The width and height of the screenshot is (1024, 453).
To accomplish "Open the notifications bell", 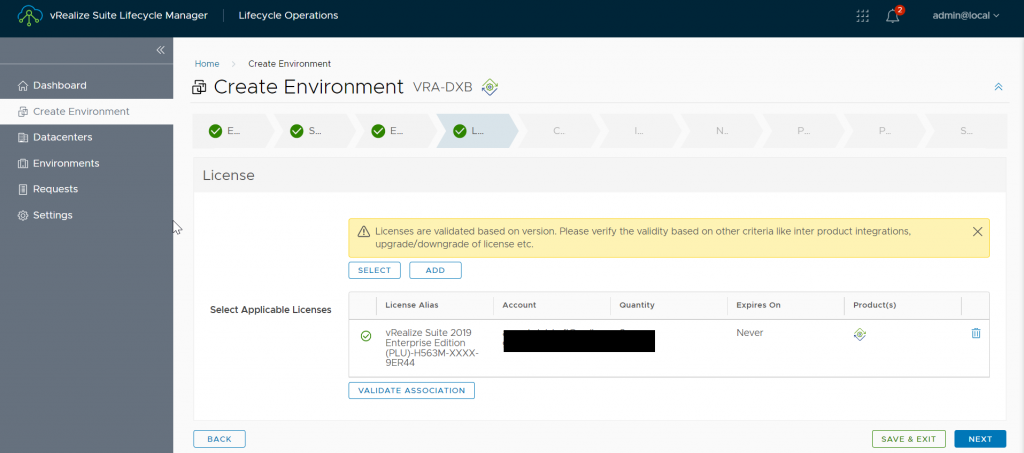I will pyautogui.click(x=893, y=16).
